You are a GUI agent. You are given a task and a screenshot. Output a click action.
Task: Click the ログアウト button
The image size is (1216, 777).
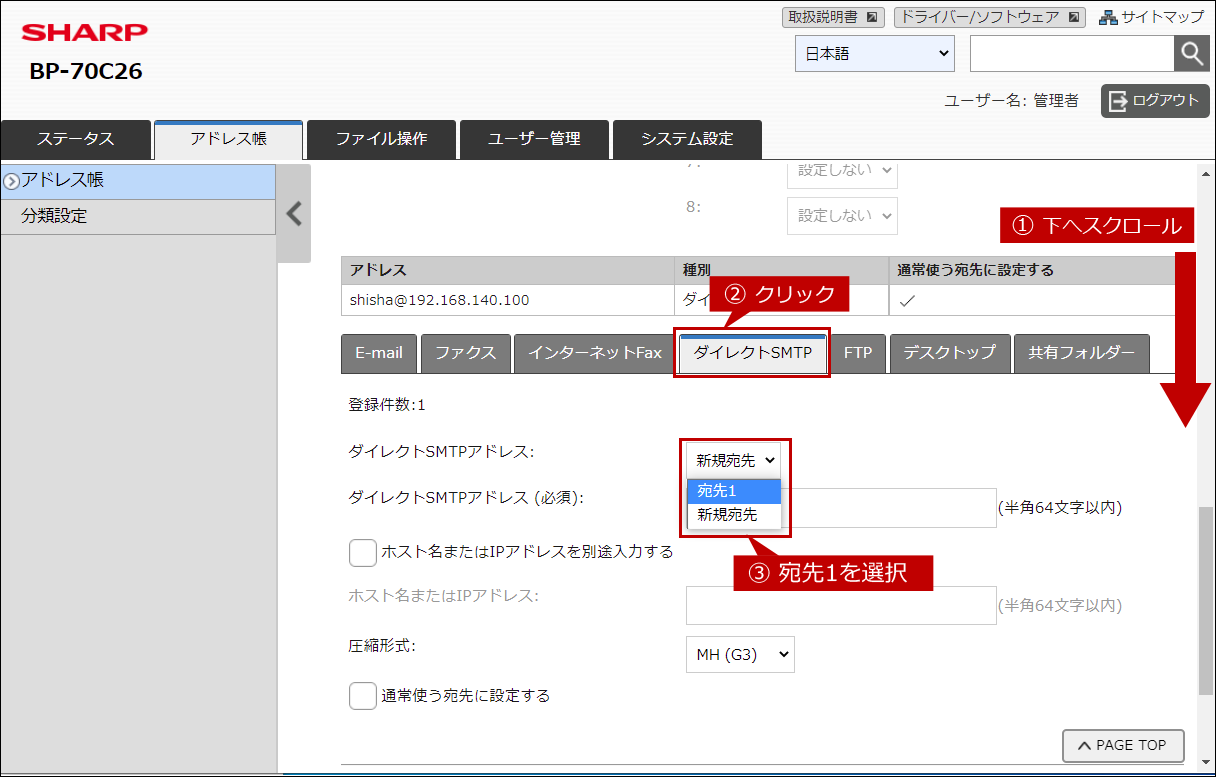(1155, 100)
